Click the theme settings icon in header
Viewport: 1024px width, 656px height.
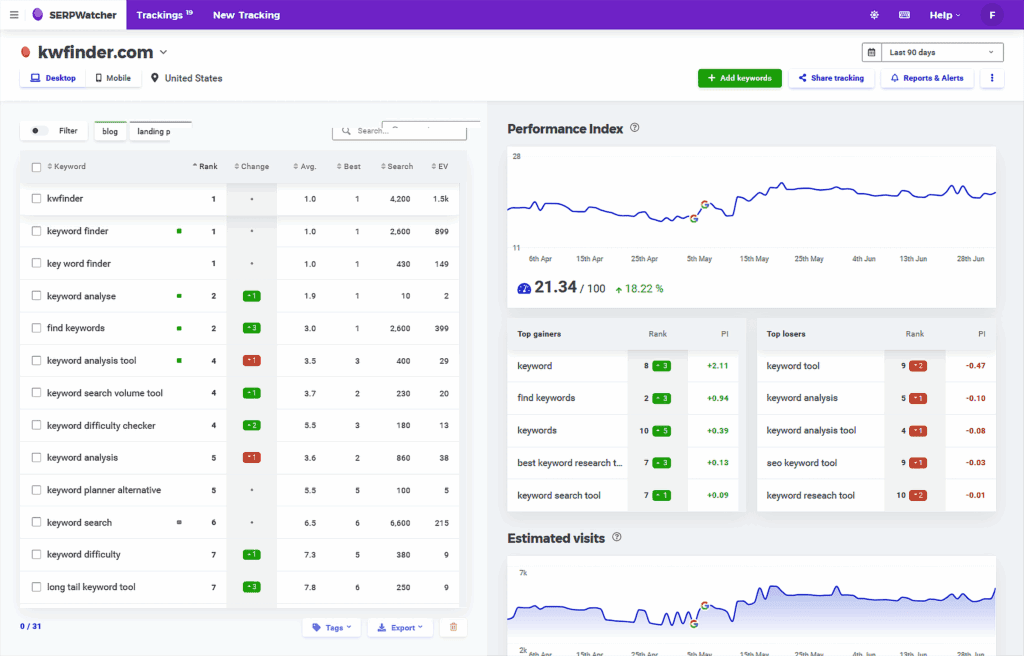(x=874, y=15)
